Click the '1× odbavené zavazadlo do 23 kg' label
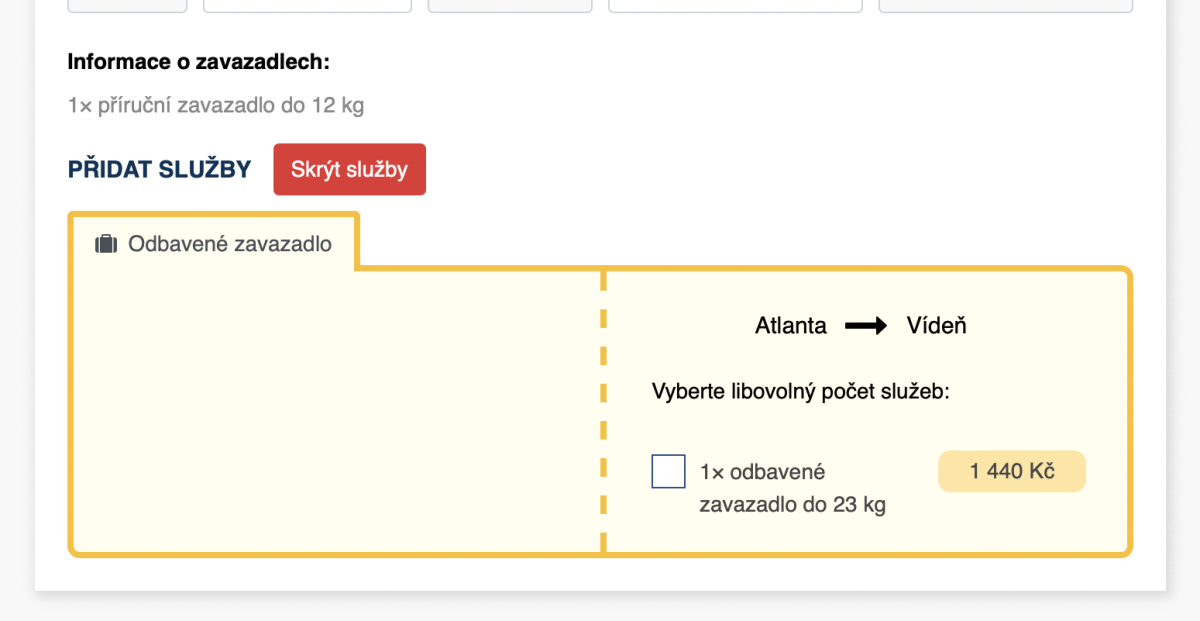The height and width of the screenshot is (621, 1200). 792,488
